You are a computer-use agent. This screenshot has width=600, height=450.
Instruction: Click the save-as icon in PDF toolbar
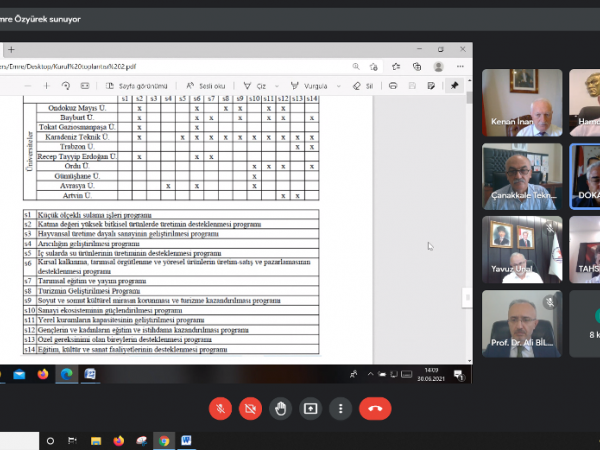tap(431, 86)
